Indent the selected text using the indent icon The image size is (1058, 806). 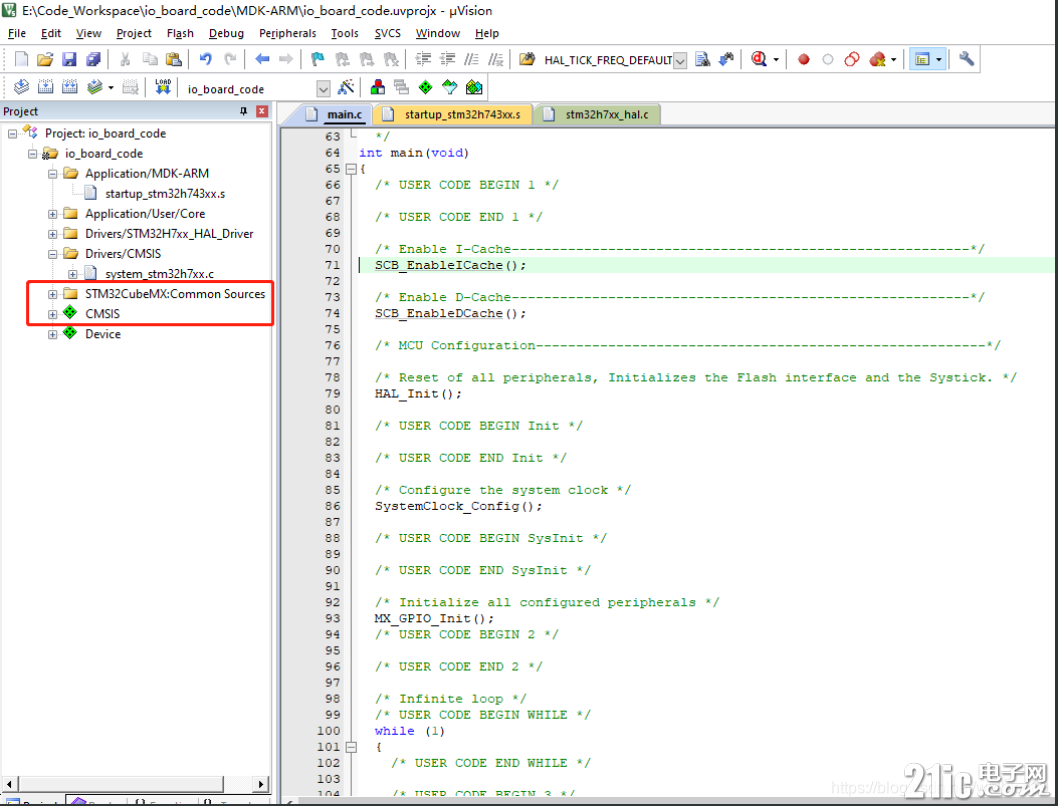point(423,59)
